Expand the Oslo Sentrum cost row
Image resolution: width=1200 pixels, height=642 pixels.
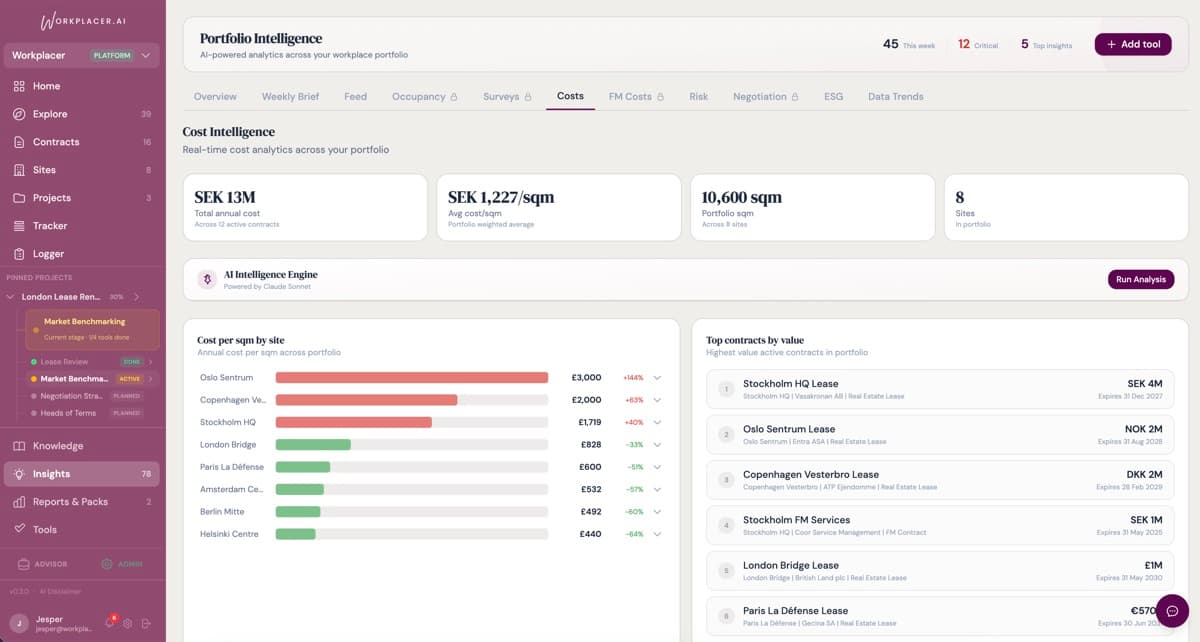pos(657,378)
